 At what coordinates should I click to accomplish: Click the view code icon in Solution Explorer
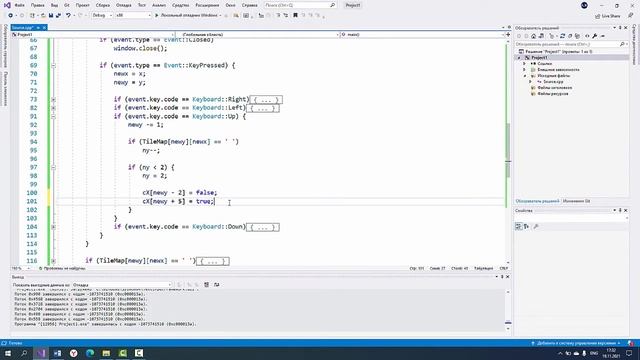pos(587,36)
